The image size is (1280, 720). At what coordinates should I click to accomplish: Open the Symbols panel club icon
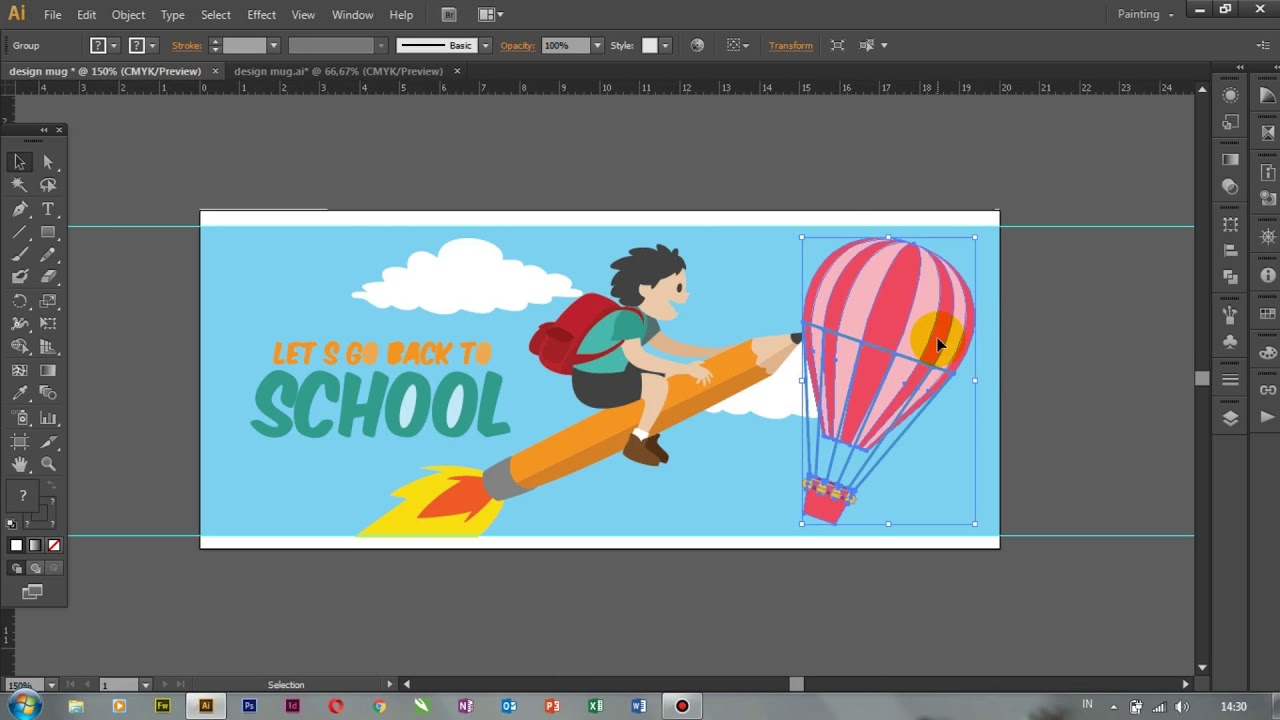(1231, 341)
